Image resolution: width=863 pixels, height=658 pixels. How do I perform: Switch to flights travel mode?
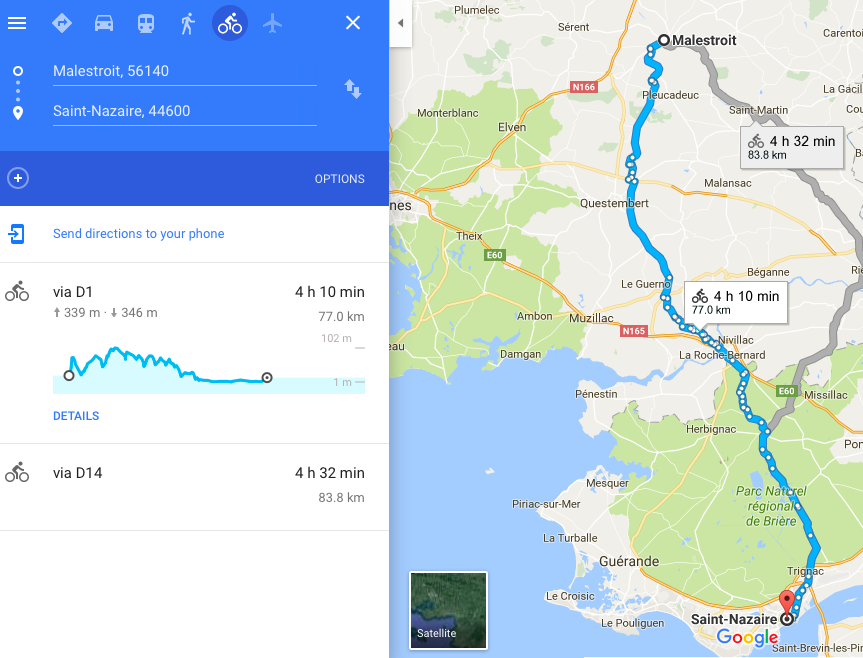click(272, 23)
